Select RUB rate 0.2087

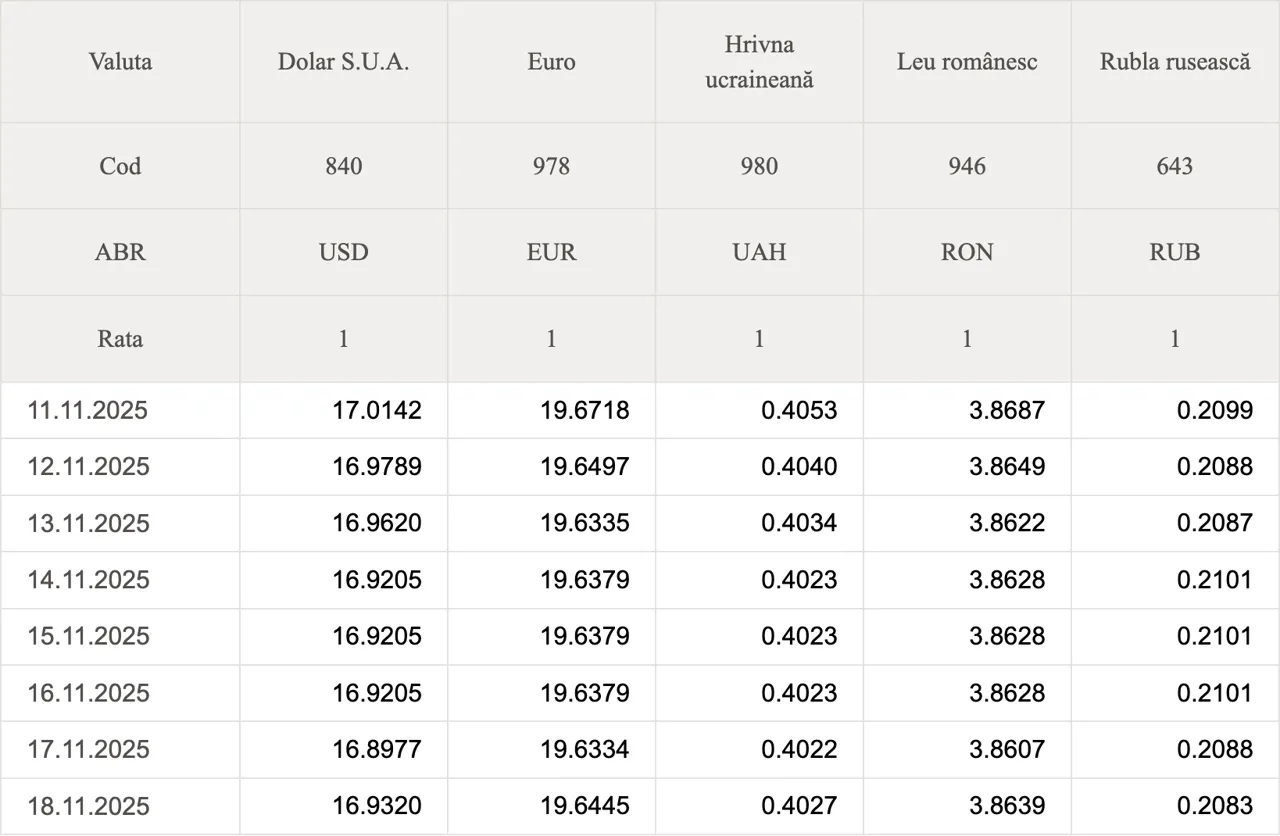(1214, 523)
